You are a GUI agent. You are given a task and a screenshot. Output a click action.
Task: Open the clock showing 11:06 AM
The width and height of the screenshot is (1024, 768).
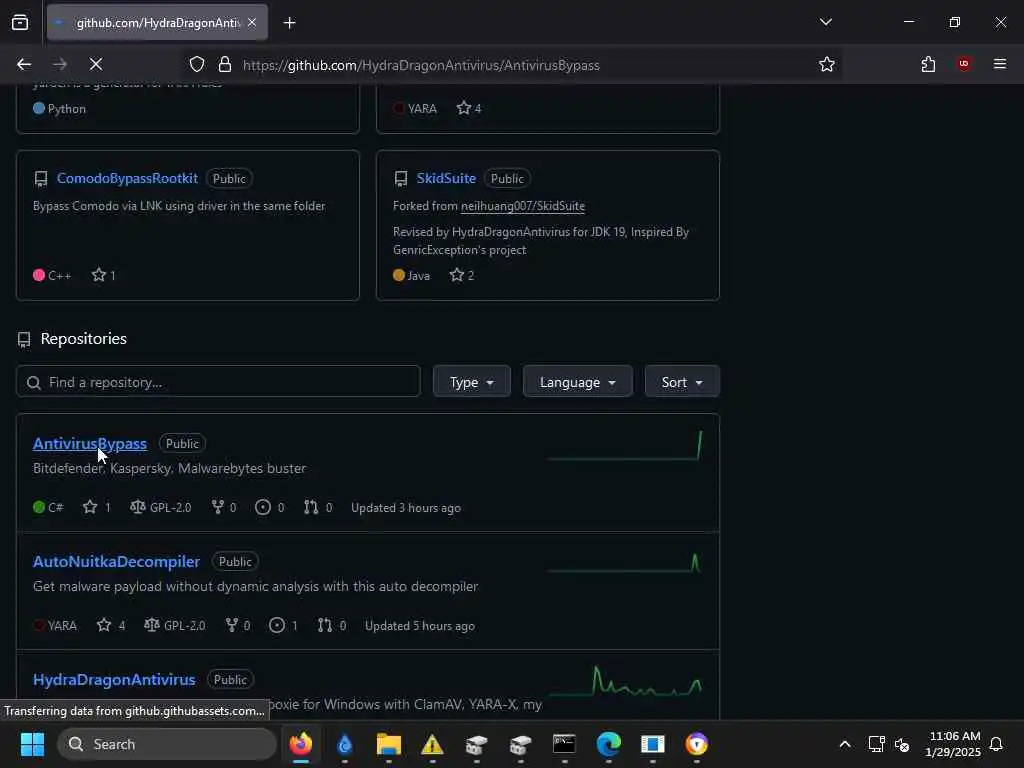coord(953,744)
